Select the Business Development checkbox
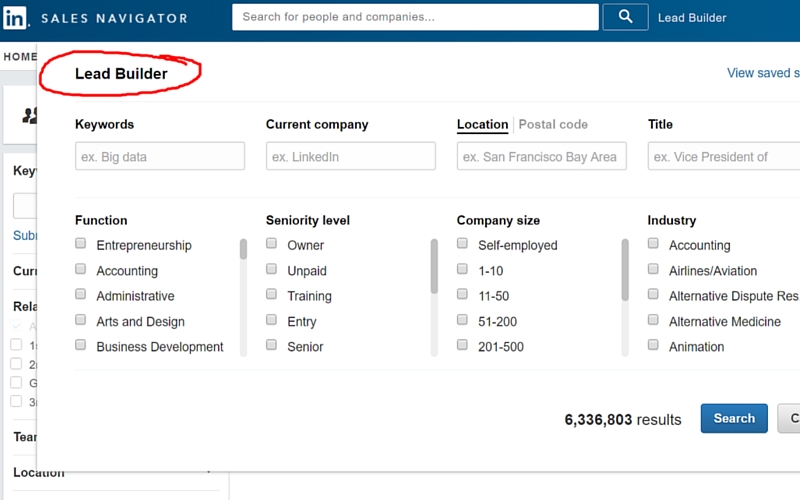This screenshot has width=800, height=500. click(81, 345)
